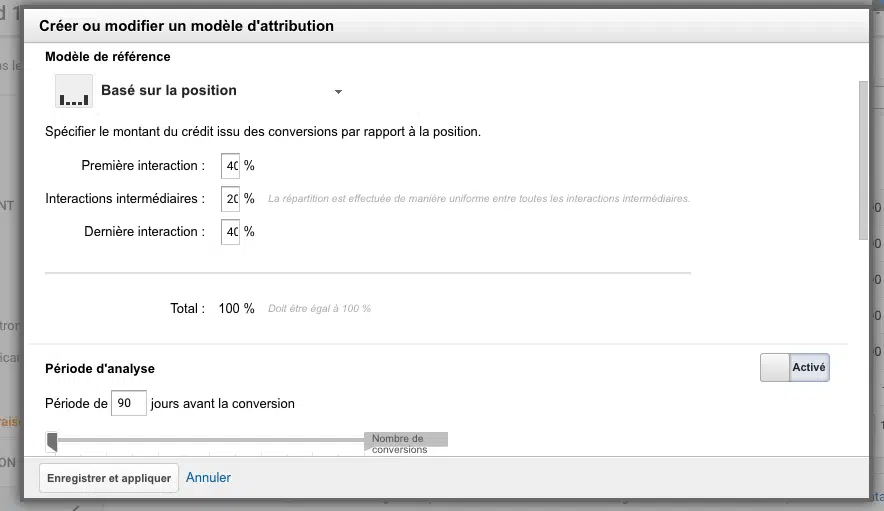Click the "Période d'analyse" section heading
The width and height of the screenshot is (884, 511).
[100, 368]
